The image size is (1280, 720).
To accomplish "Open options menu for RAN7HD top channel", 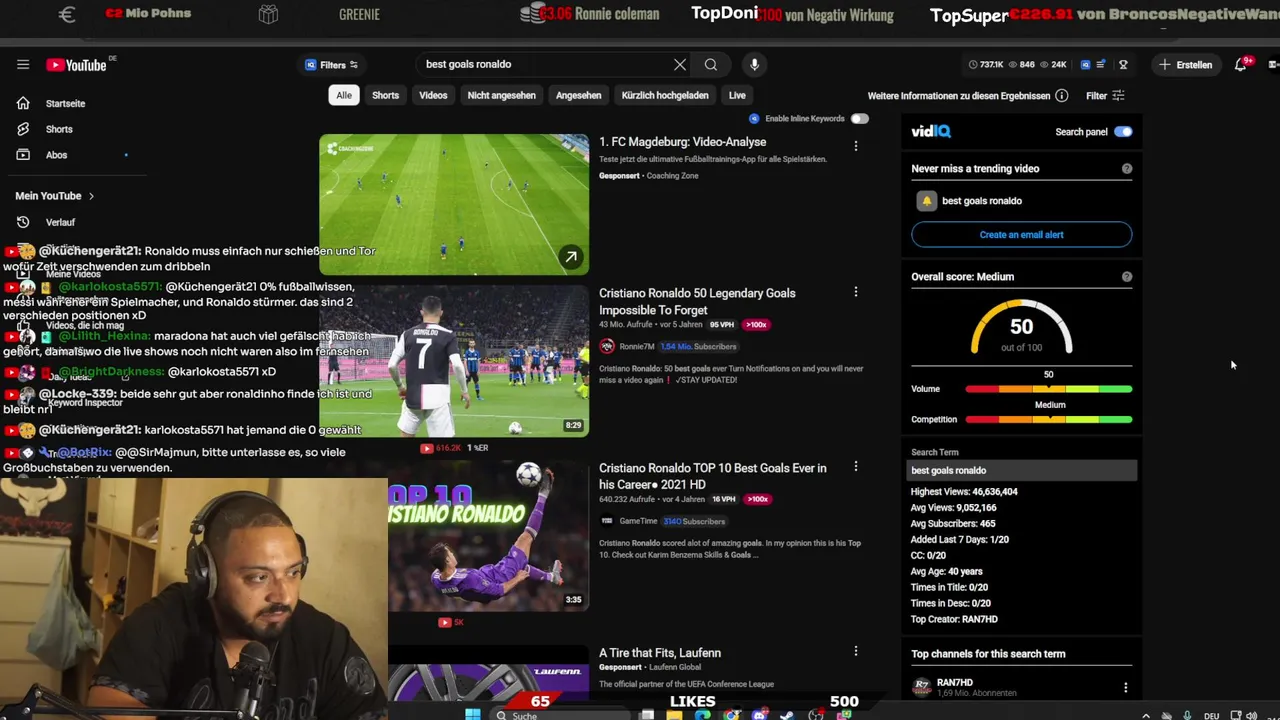I will point(1125,688).
